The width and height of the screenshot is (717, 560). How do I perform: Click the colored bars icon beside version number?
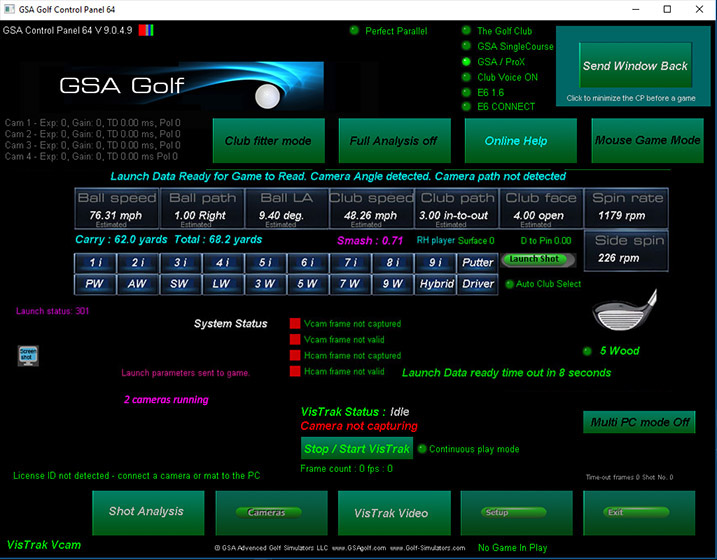(x=147, y=30)
